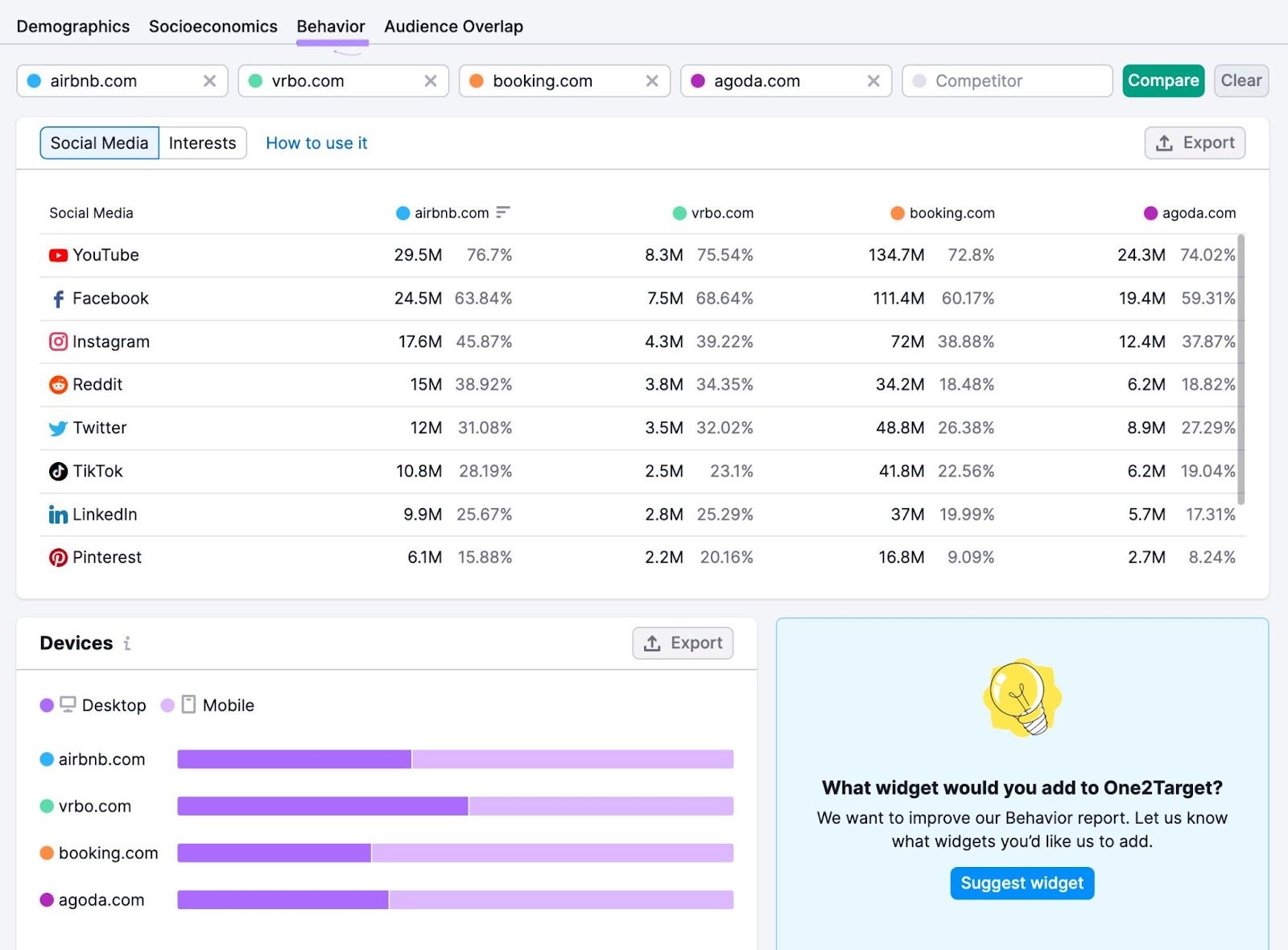
Task: Select the LinkedIn icon
Action: tap(57, 514)
